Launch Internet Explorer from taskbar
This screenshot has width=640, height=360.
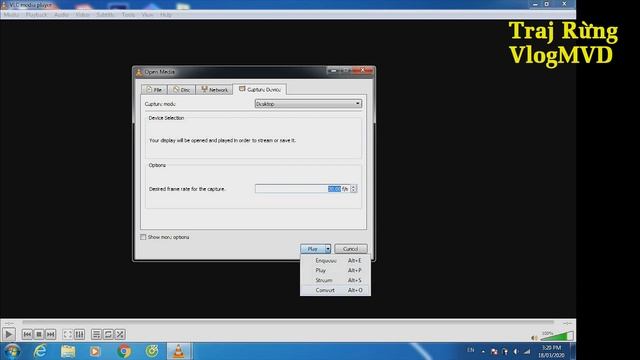click(40, 351)
